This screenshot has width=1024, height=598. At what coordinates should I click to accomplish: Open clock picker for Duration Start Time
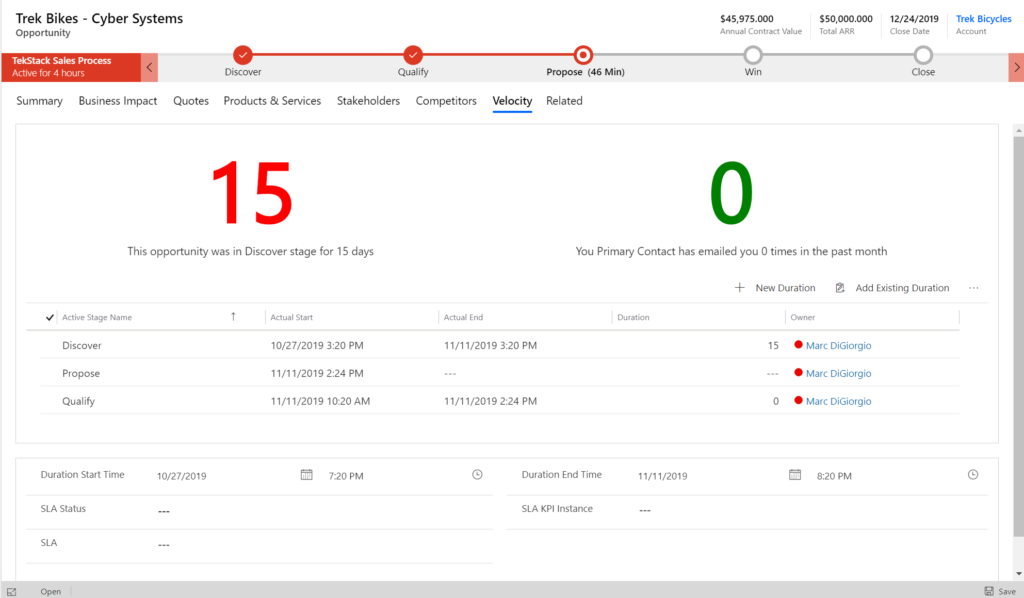(x=477, y=475)
